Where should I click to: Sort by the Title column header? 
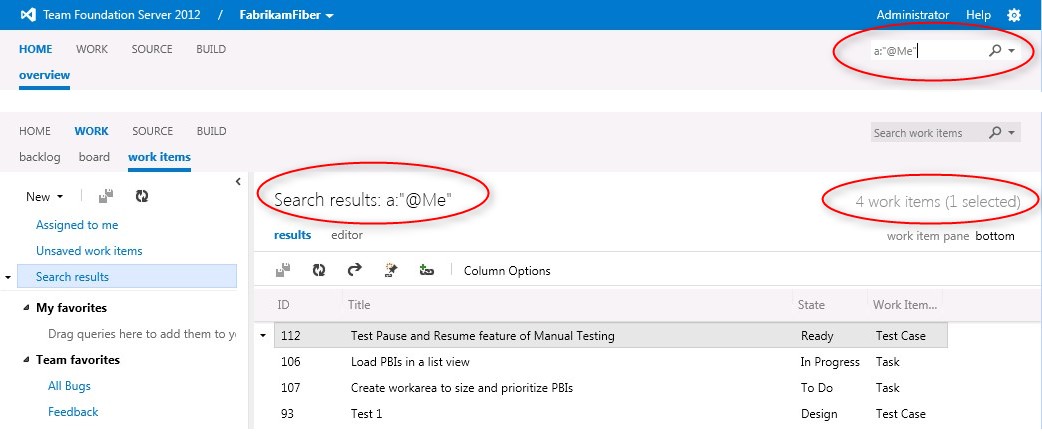tap(359, 305)
